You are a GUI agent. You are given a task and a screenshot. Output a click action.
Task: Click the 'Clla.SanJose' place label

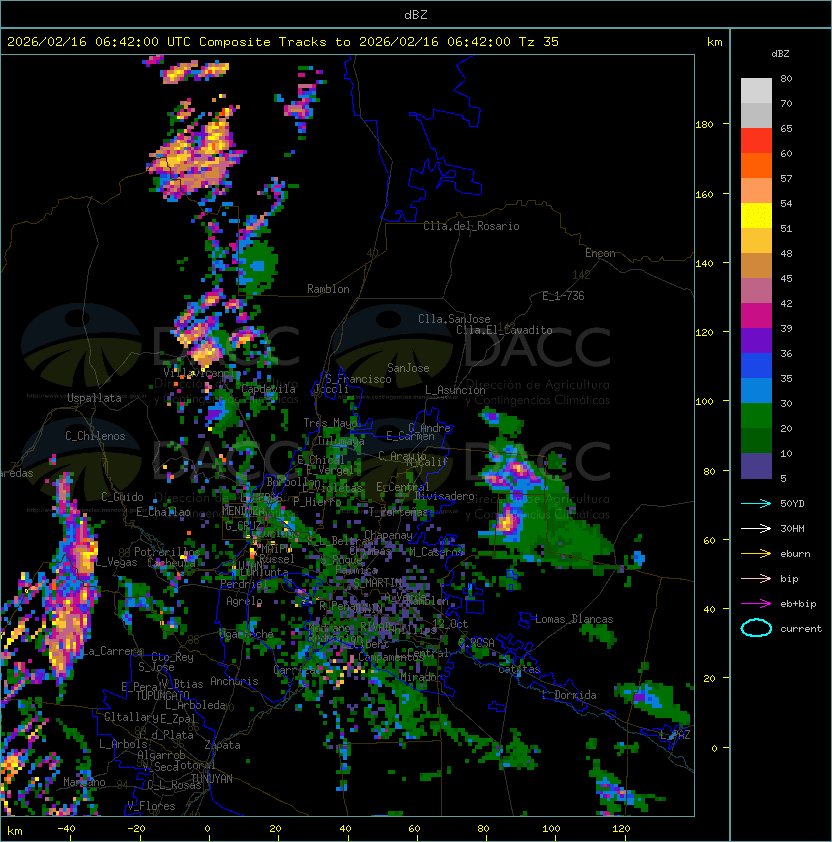454,319
